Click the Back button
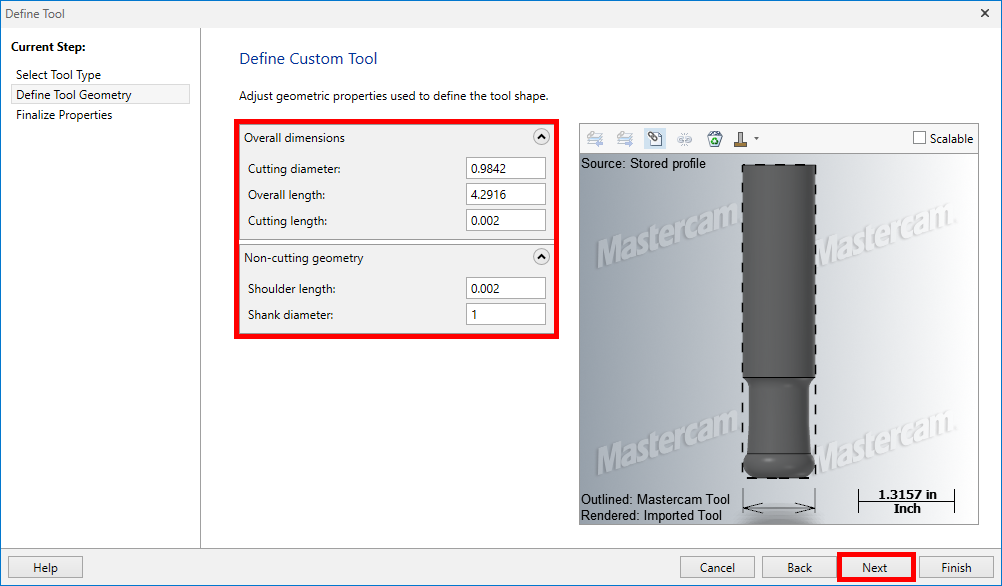 tap(799, 567)
